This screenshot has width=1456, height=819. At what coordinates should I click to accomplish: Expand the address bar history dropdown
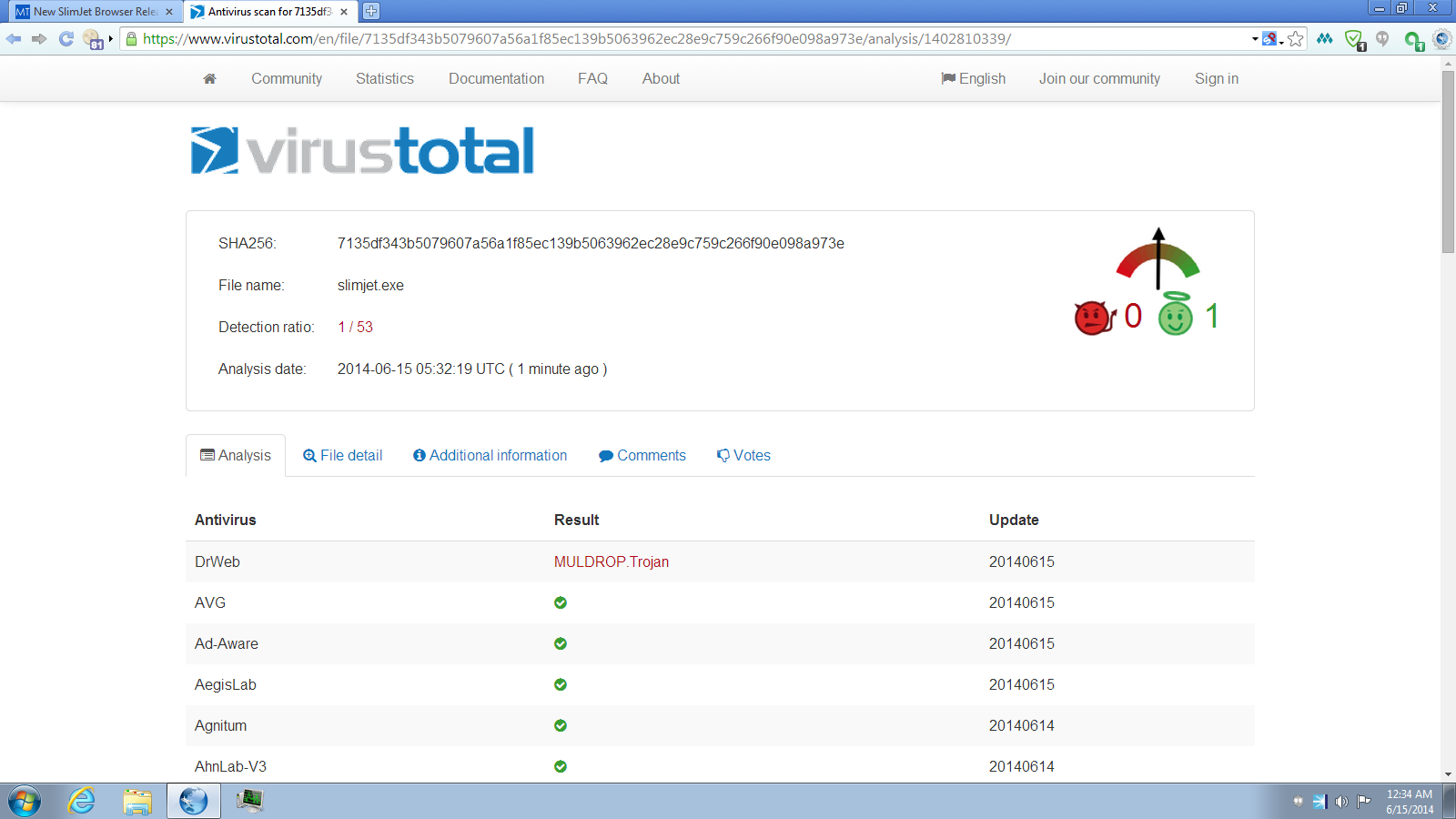(x=1255, y=39)
